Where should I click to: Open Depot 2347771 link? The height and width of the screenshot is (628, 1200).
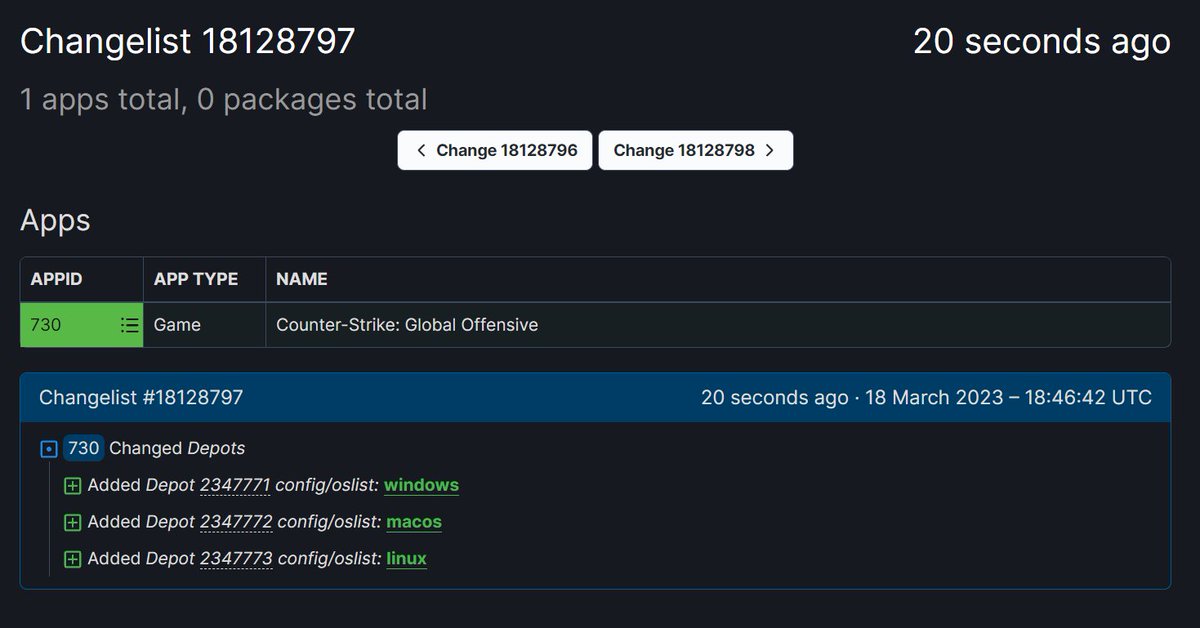tap(235, 485)
